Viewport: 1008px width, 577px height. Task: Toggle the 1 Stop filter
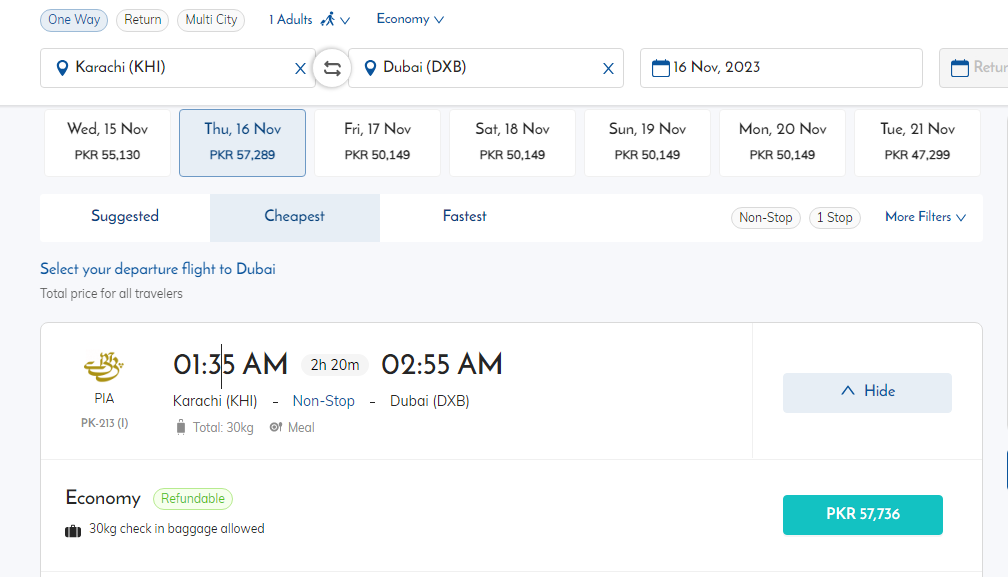coord(834,217)
